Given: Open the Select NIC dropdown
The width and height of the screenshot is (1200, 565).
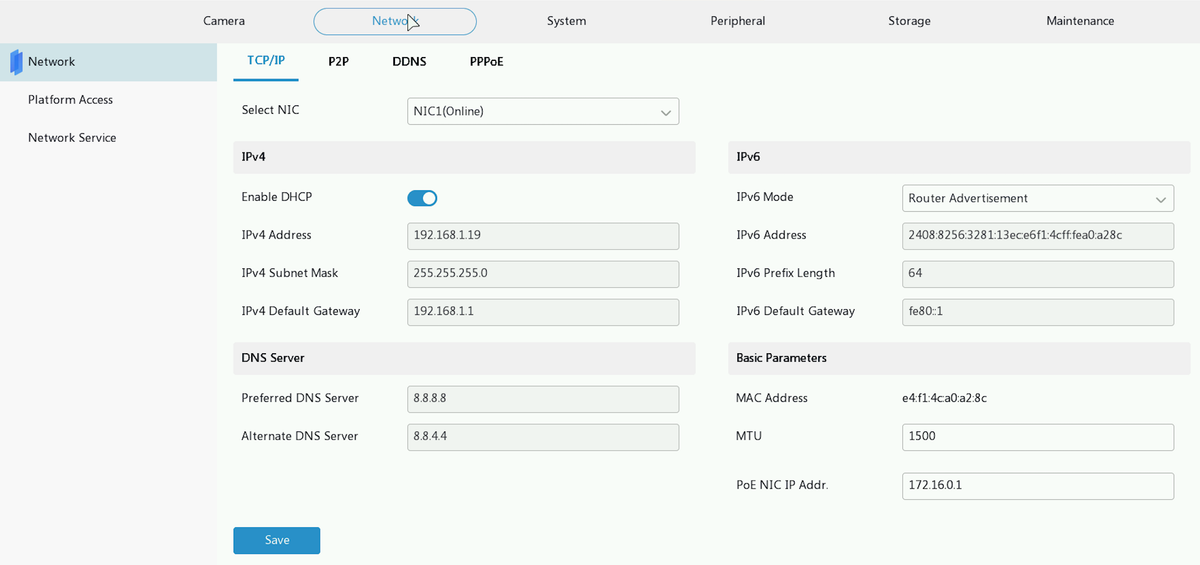Looking at the screenshot, I should click(x=543, y=111).
